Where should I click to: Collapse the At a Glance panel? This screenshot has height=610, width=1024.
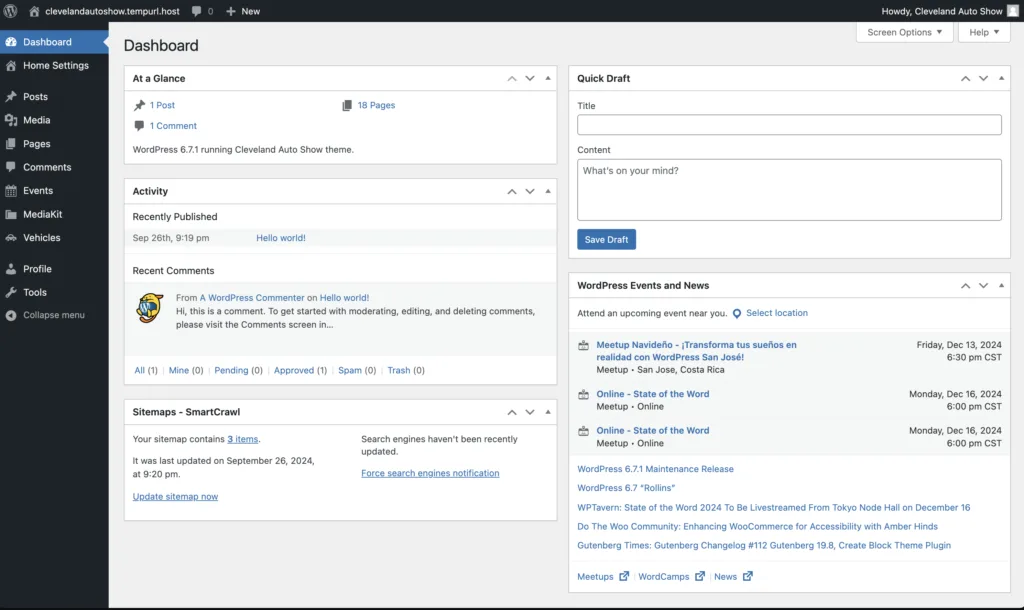coord(548,78)
